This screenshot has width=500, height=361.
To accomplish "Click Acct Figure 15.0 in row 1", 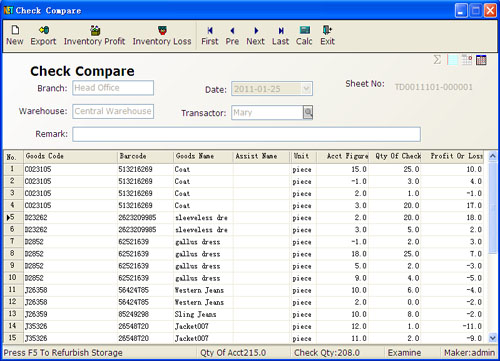I will pos(359,169).
